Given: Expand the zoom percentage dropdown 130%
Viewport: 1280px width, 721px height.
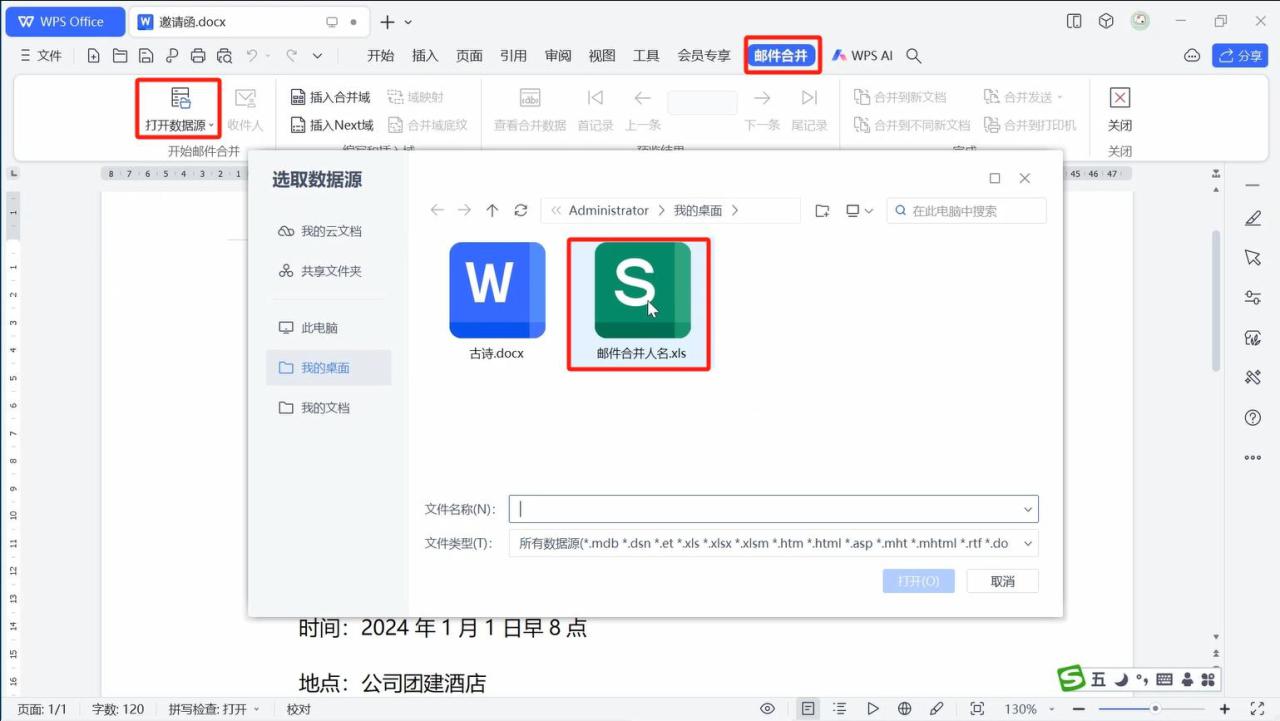Looking at the screenshot, I should pos(1053,709).
